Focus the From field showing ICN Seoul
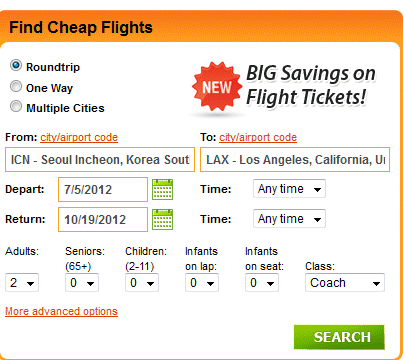This screenshot has height=360, width=404. click(x=100, y=160)
